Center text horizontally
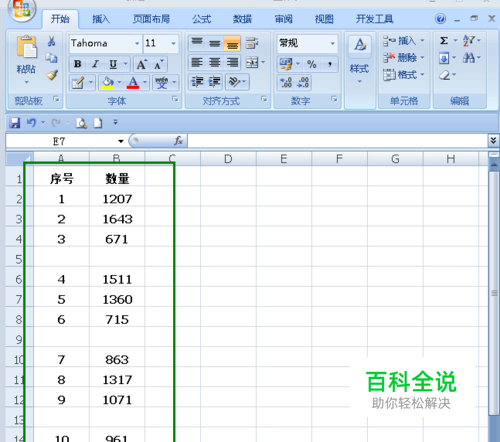Image resolution: width=500 pixels, height=442 pixels. 214,63
